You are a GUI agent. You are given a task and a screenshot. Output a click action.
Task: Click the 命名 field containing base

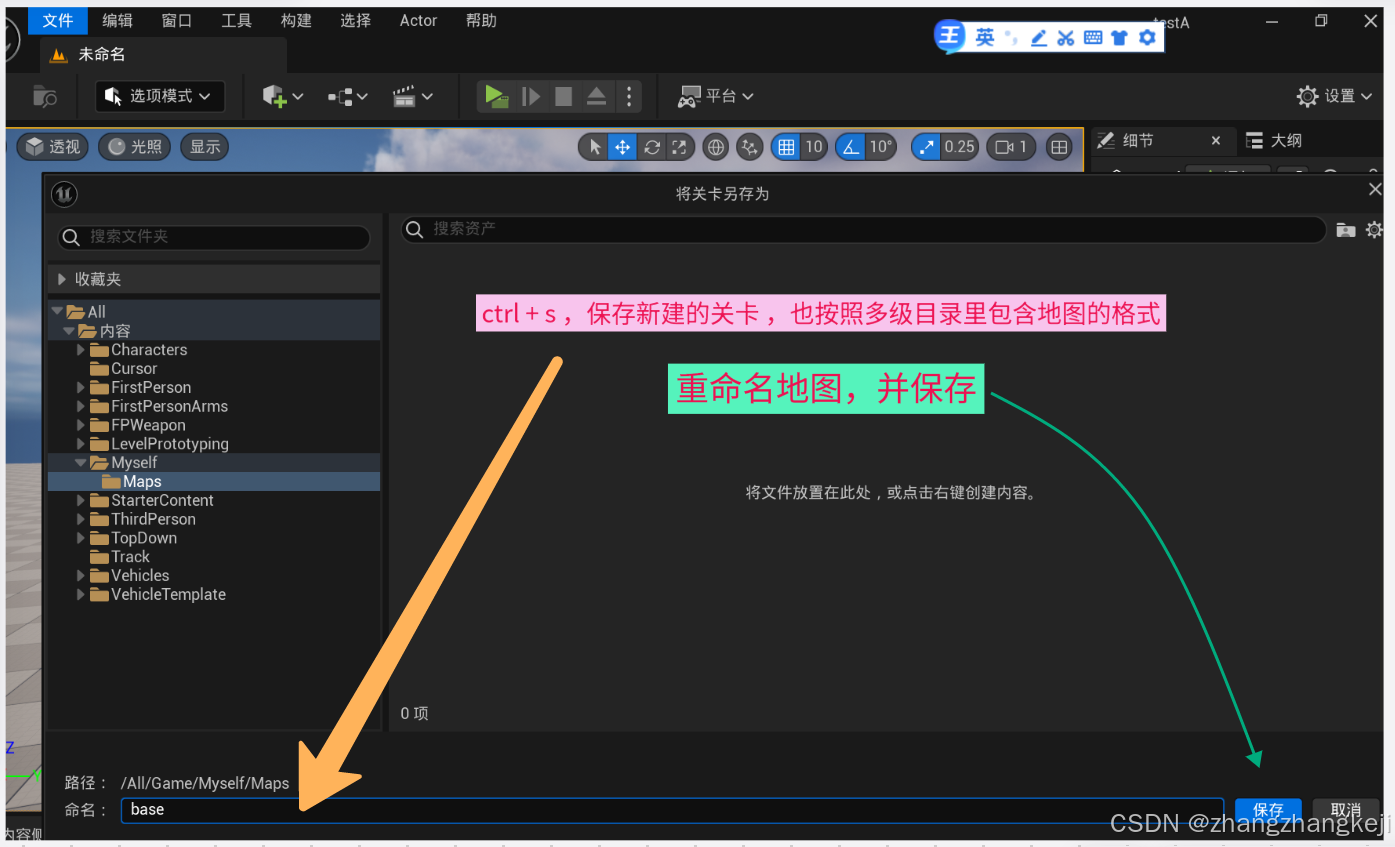[x=400, y=809]
